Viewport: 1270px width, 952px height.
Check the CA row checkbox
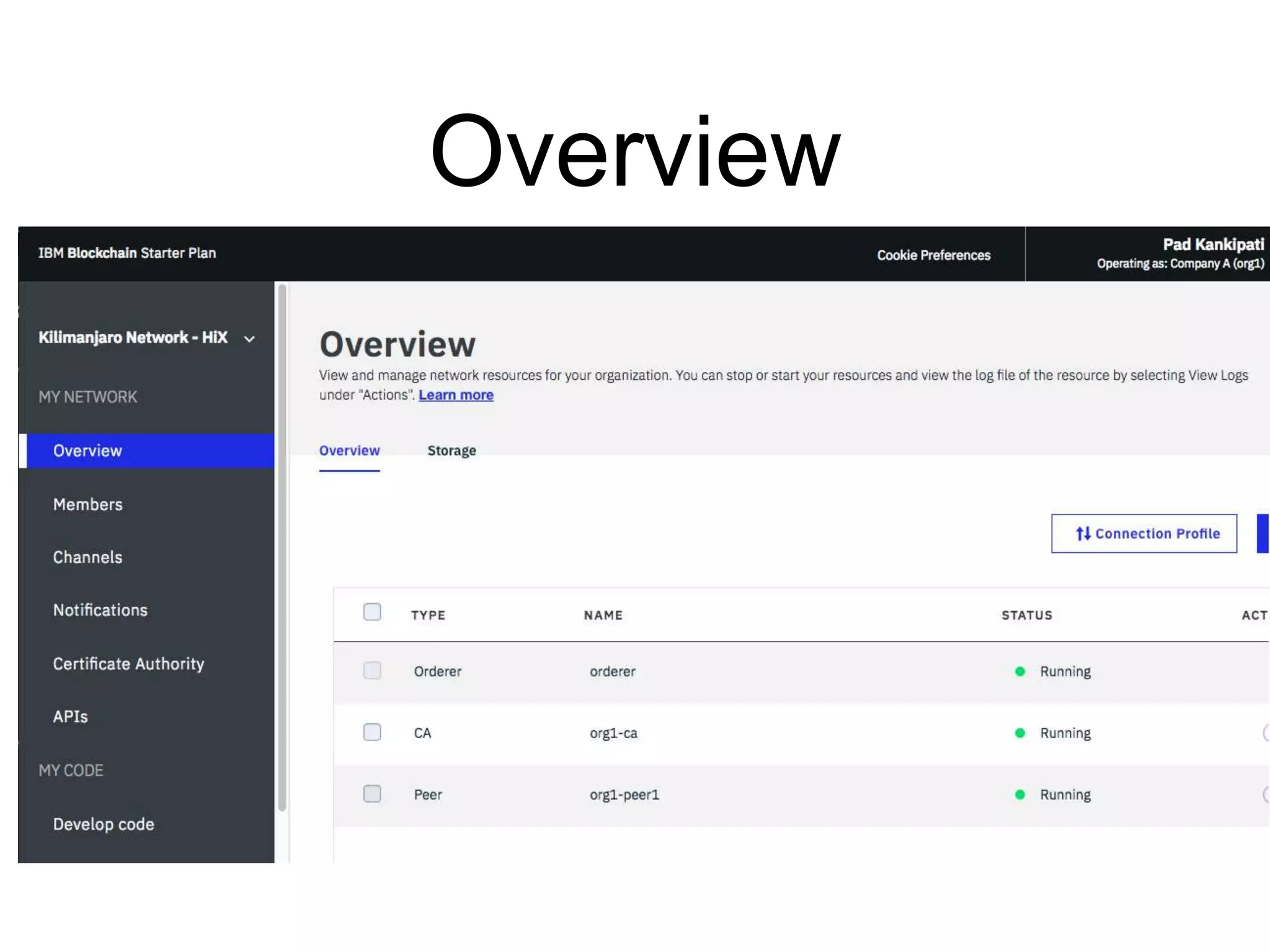click(x=372, y=732)
